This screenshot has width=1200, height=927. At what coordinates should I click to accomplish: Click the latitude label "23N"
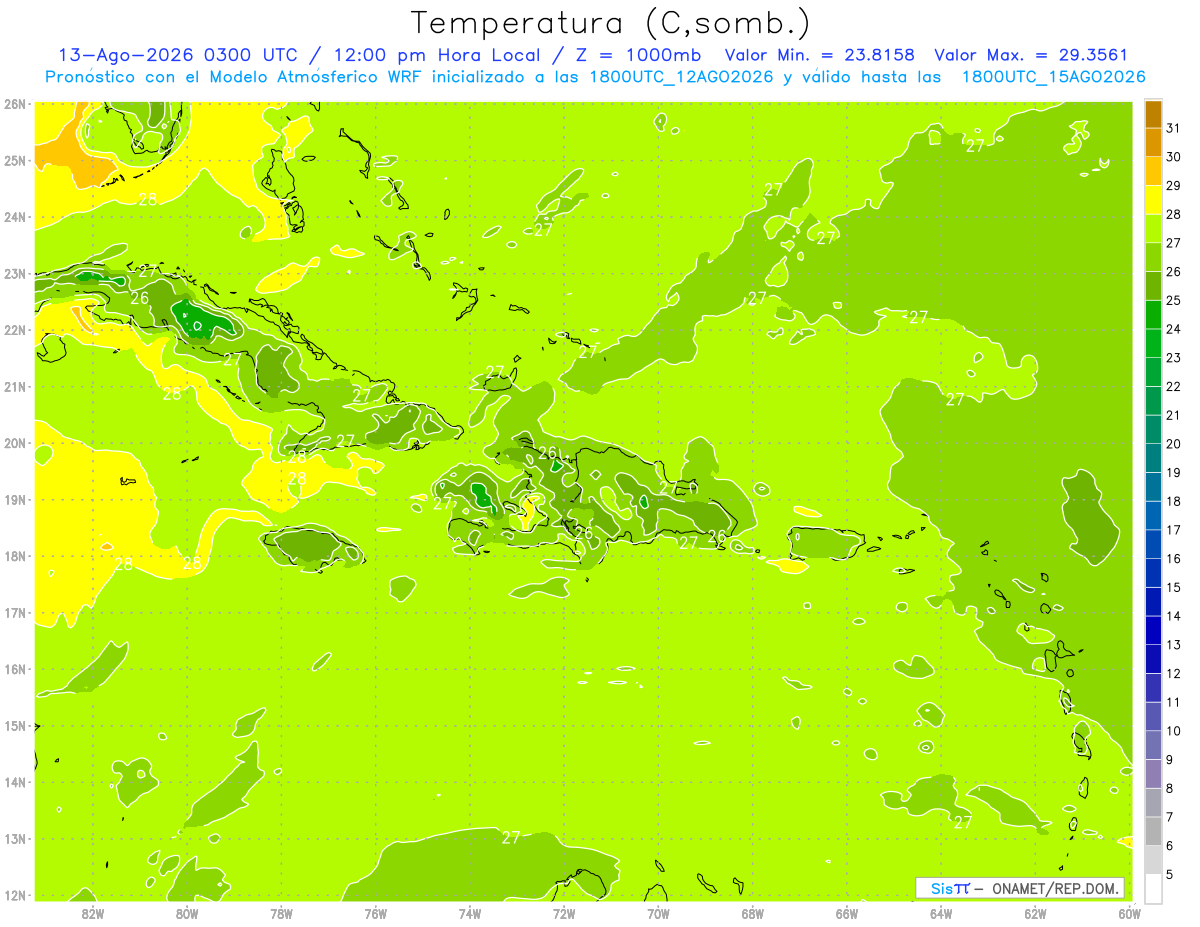click(15, 274)
